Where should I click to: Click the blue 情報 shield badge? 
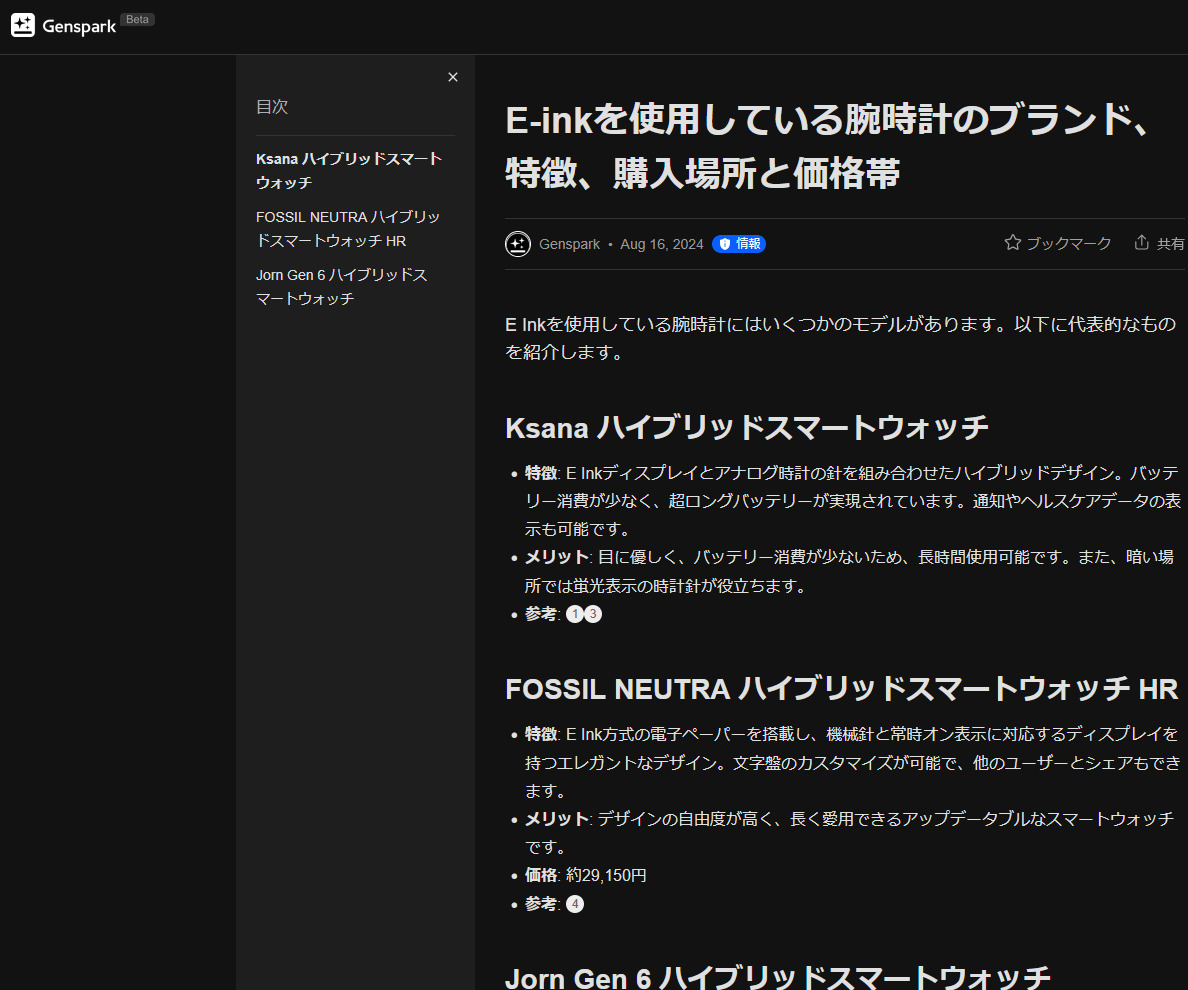click(x=739, y=244)
